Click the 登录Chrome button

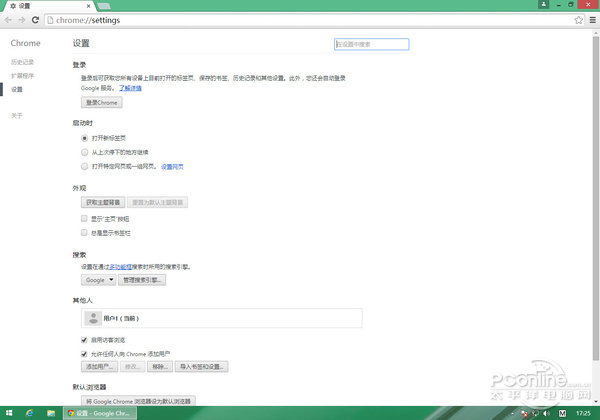pyautogui.click(x=102, y=103)
